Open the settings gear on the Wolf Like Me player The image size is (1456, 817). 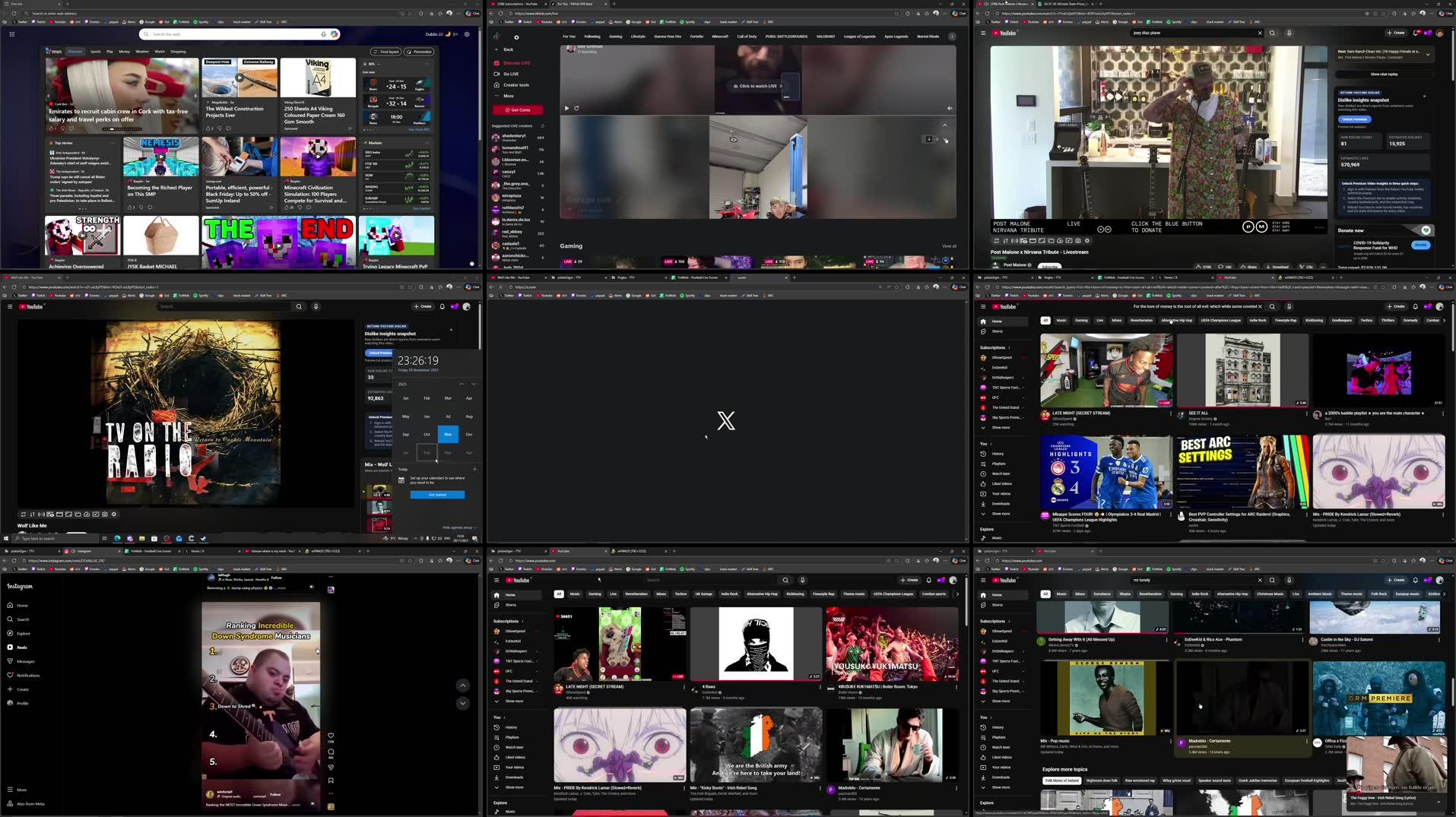coord(114,514)
